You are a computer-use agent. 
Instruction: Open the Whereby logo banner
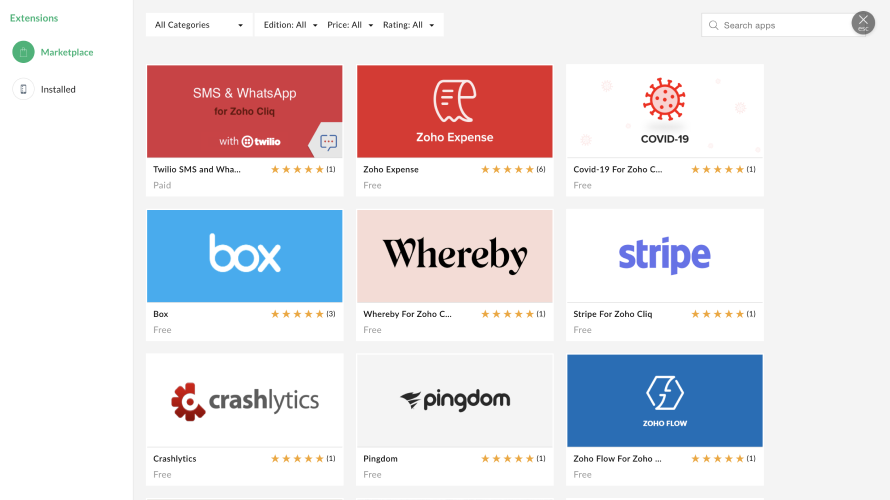coord(455,256)
